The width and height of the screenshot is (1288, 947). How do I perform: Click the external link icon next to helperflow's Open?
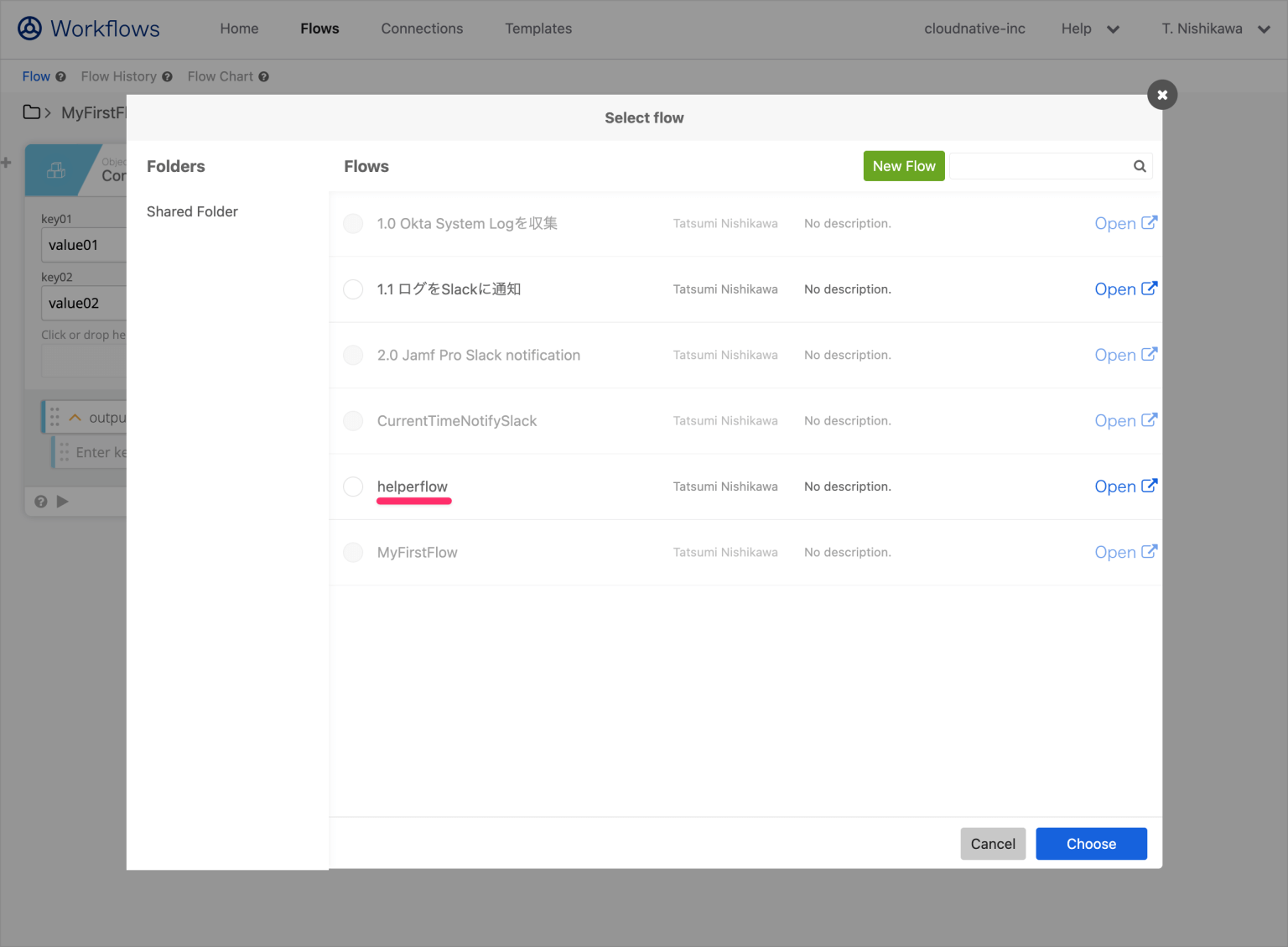point(1150,485)
